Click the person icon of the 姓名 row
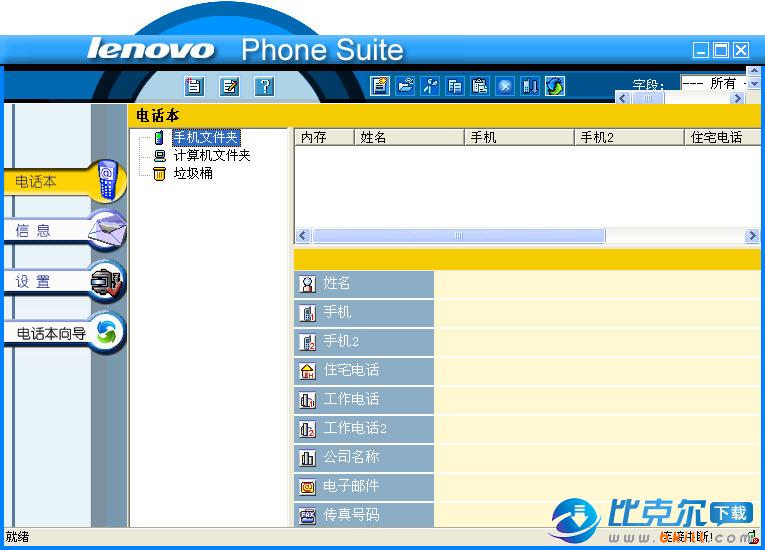Image resolution: width=765 pixels, height=550 pixels. tap(307, 285)
